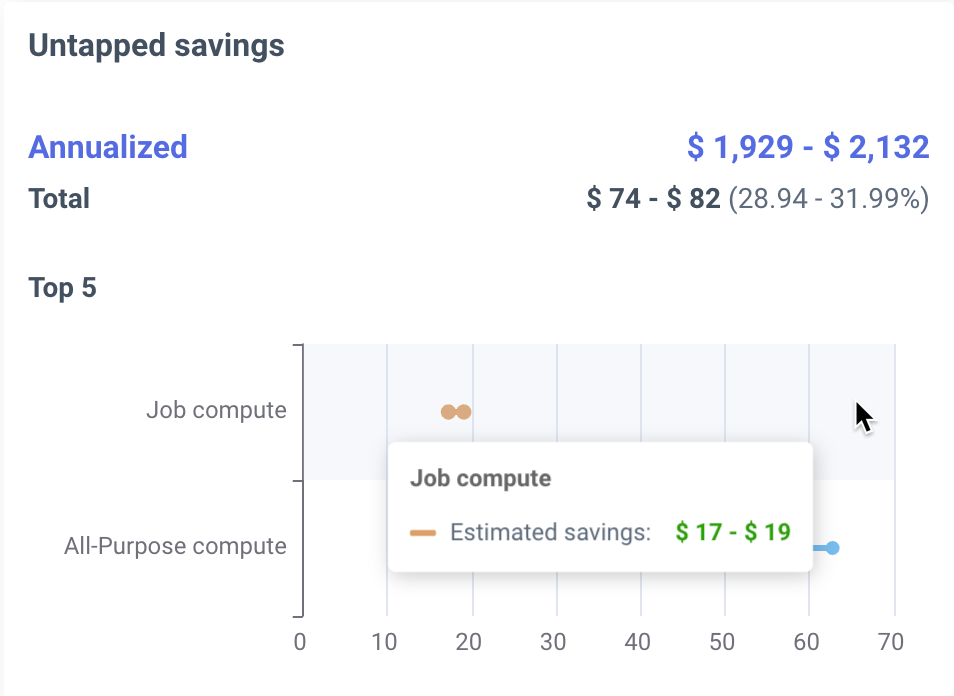Click the orange Estimated savings legend dash

click(x=425, y=532)
